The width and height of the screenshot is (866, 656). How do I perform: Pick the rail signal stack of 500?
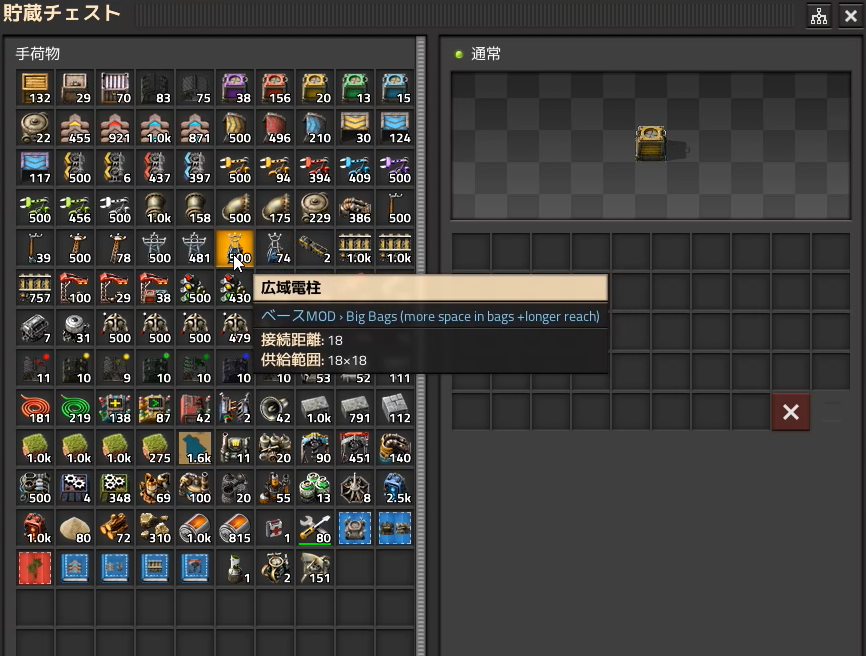tap(195, 288)
